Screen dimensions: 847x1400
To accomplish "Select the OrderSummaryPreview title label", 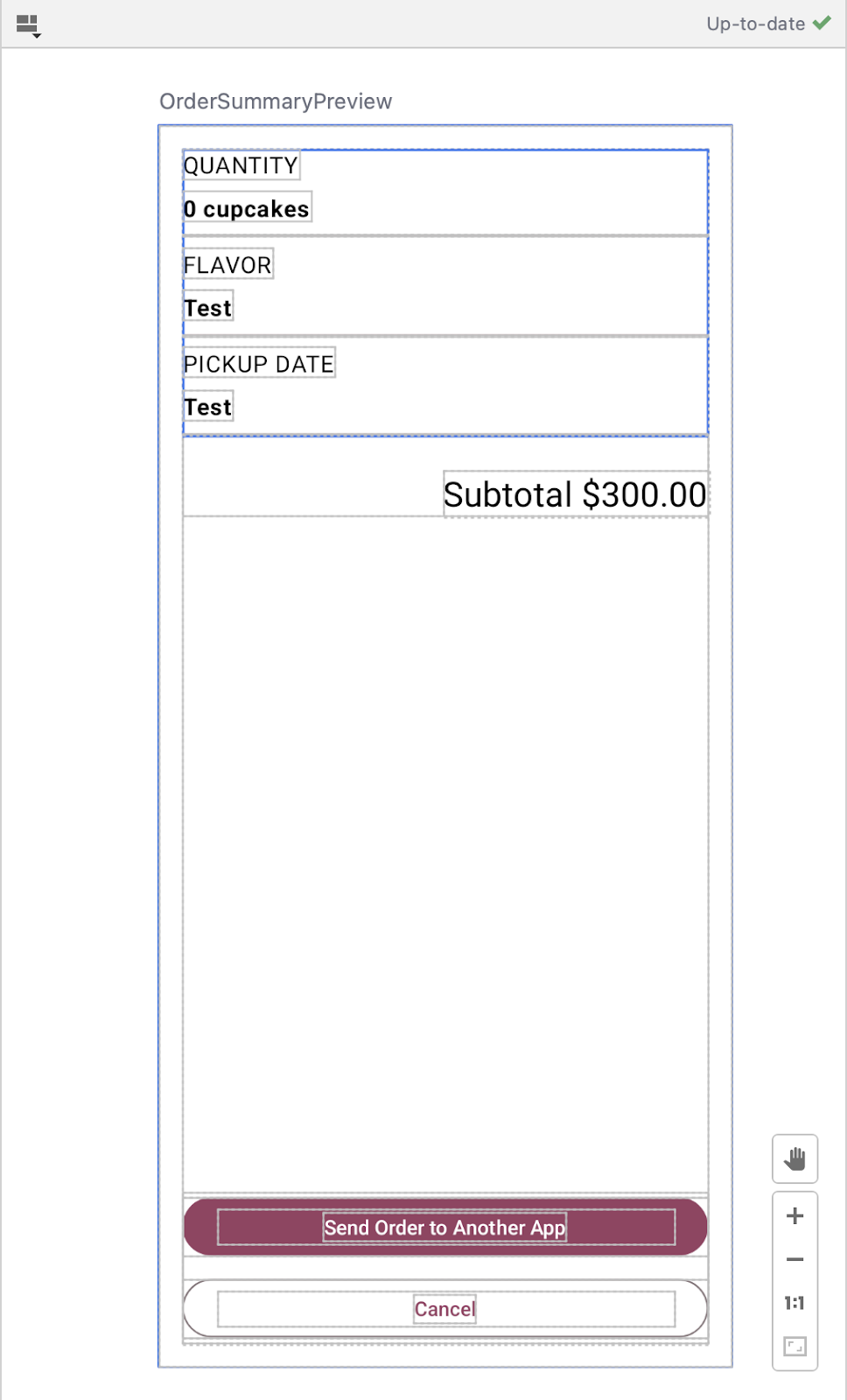I will point(276,101).
